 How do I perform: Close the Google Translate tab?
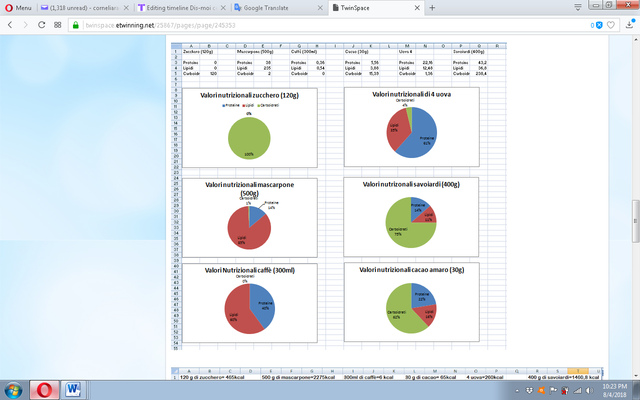(320, 8)
